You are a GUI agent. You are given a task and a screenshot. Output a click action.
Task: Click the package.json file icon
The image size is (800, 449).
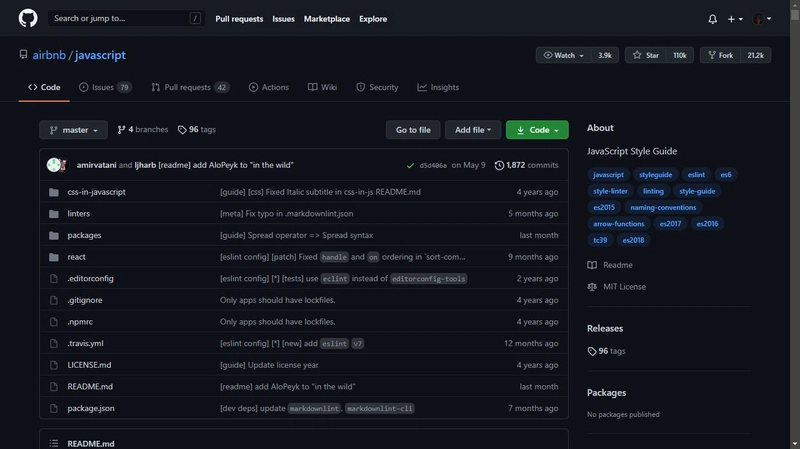point(54,408)
